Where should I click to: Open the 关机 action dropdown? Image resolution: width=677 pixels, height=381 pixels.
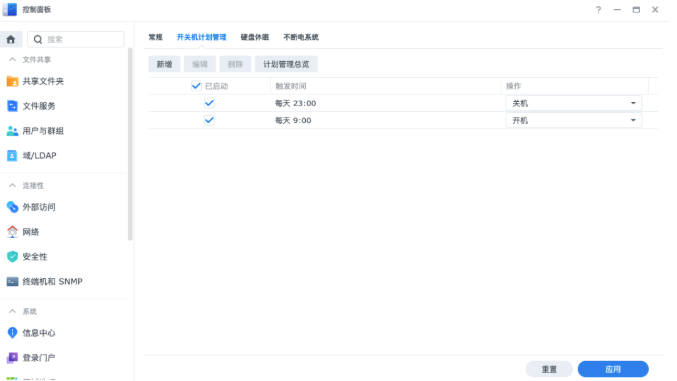point(573,103)
